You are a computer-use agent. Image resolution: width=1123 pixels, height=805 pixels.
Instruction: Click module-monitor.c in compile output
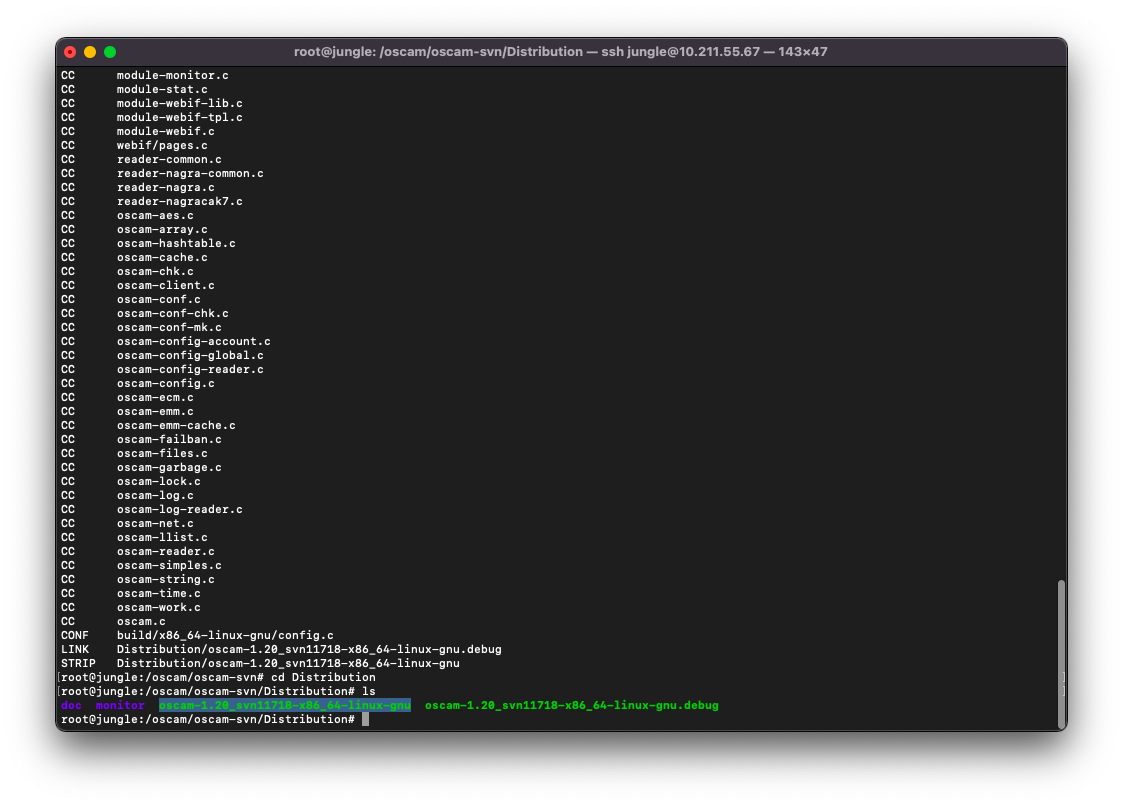click(x=173, y=75)
